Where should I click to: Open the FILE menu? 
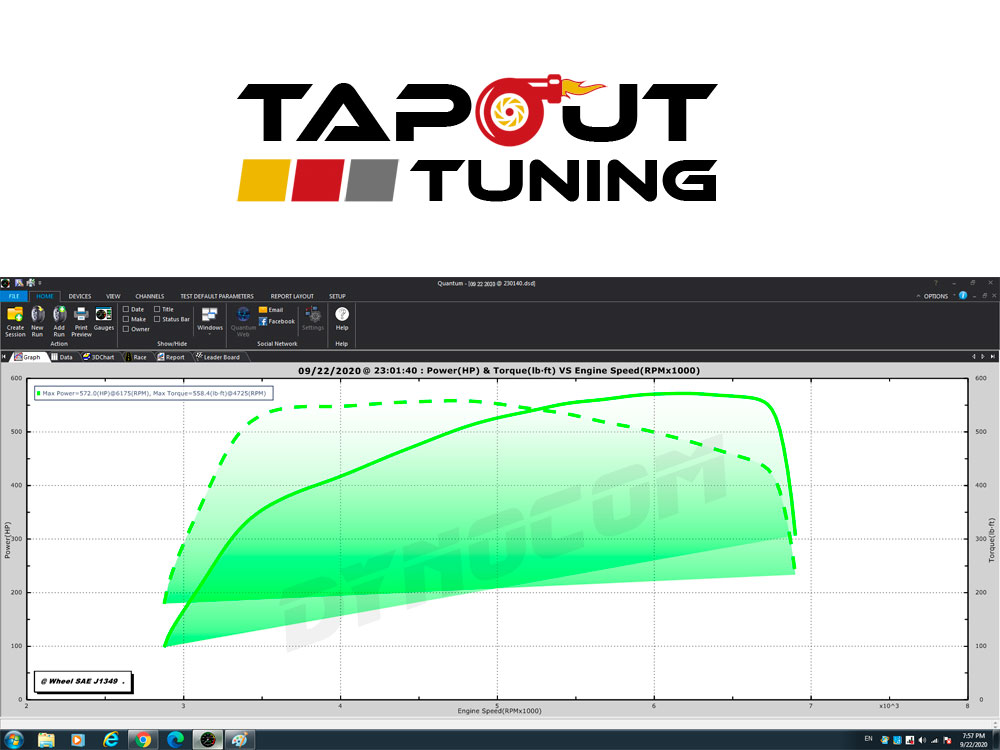[x=14, y=296]
